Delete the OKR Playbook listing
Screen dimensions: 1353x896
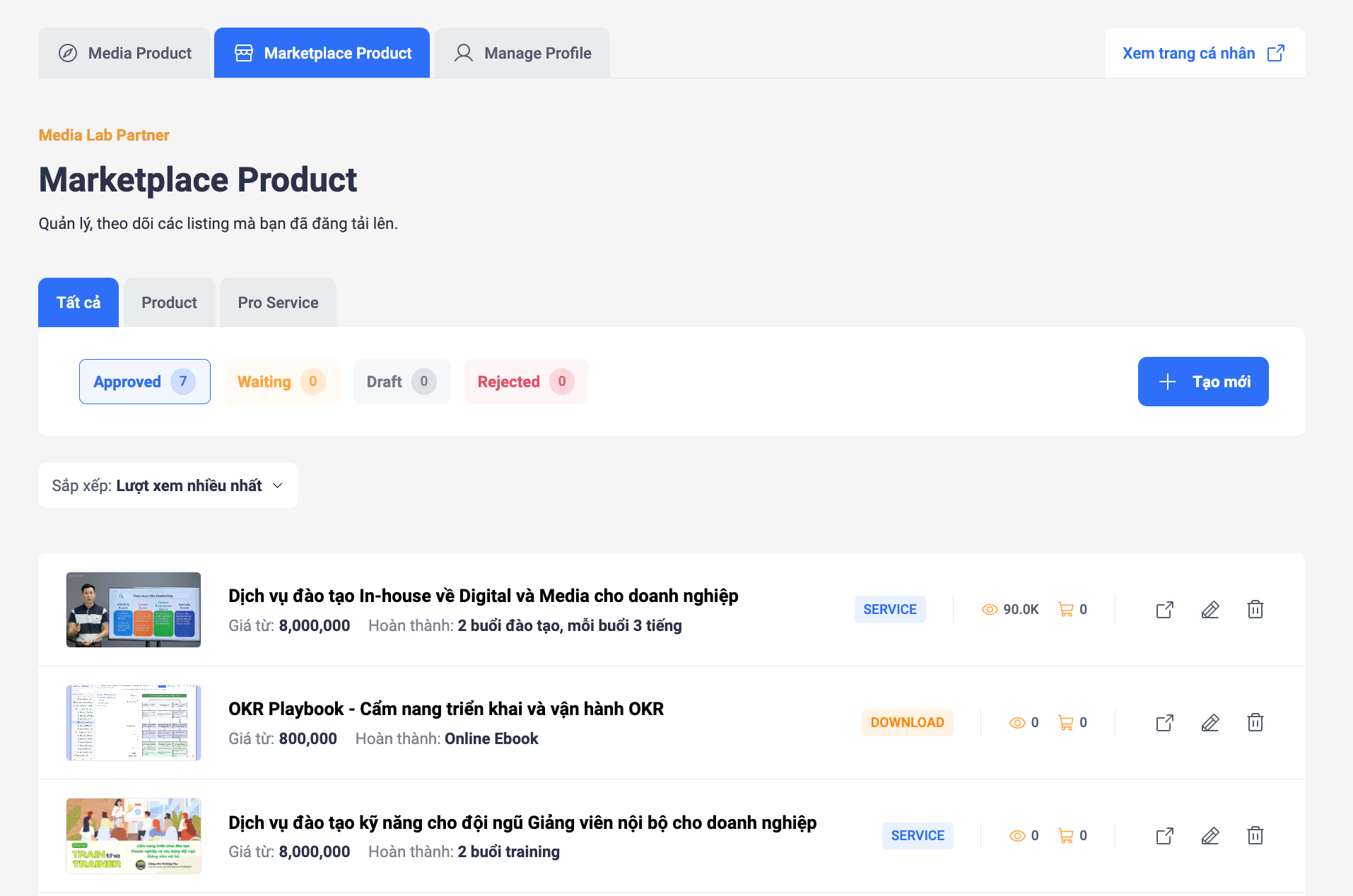(1255, 722)
